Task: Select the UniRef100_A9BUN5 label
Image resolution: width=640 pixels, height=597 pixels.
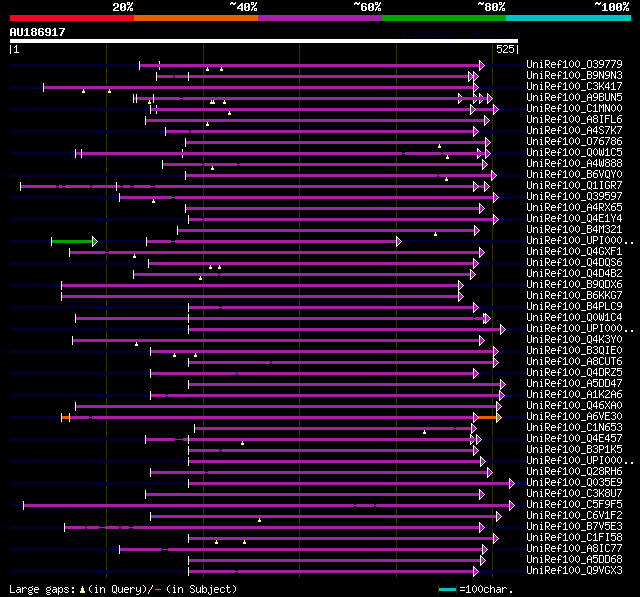Action: pyautogui.click(x=574, y=98)
